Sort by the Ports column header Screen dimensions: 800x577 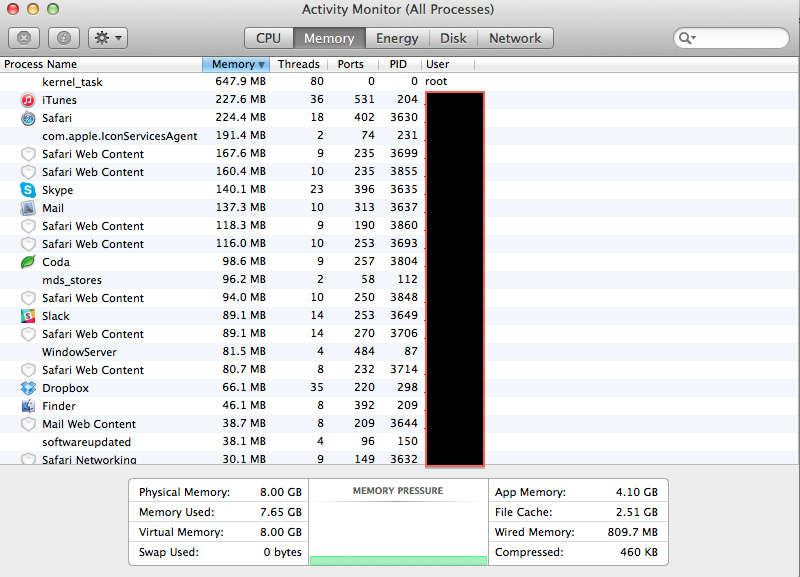tap(351, 64)
